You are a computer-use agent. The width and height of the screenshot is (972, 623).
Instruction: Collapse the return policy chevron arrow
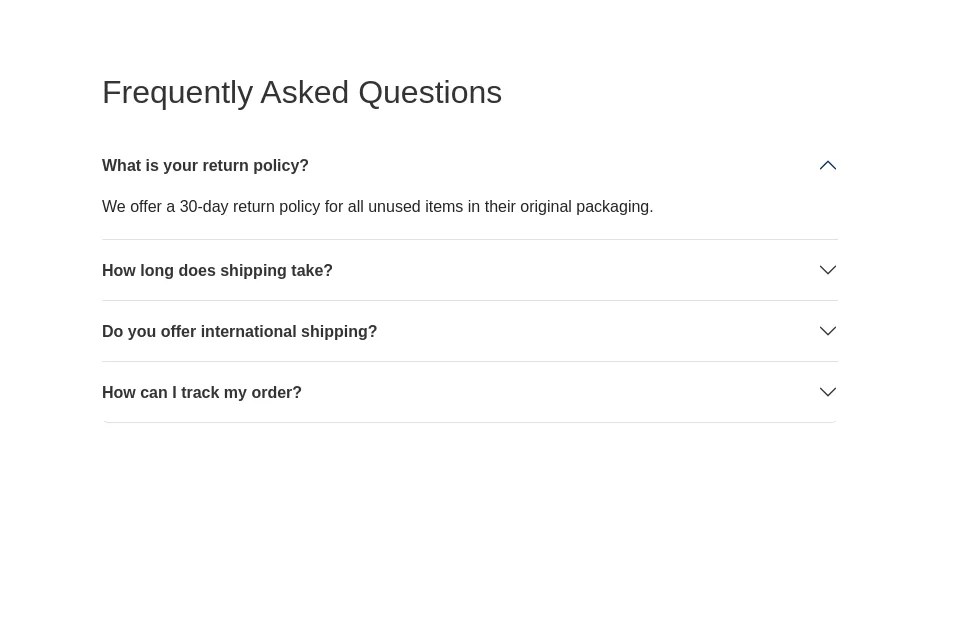click(827, 166)
